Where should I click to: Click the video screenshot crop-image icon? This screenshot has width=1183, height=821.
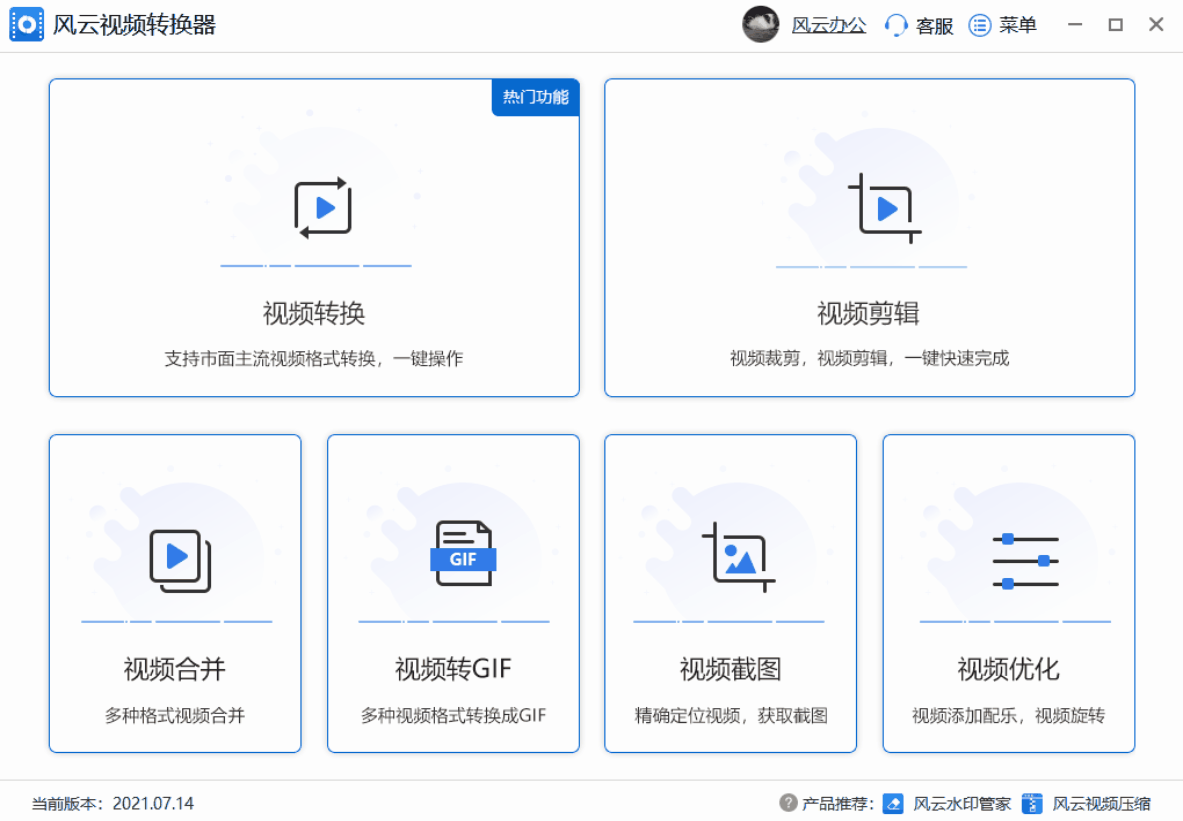pyautogui.click(x=739, y=557)
